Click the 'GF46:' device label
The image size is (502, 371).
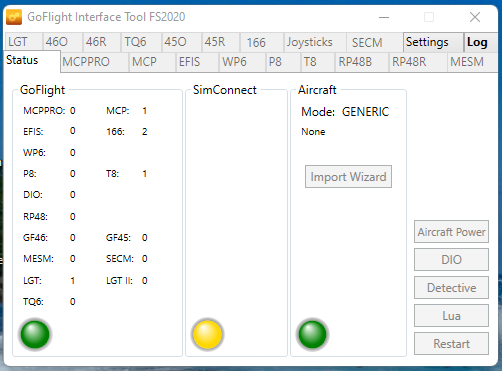coord(35,238)
